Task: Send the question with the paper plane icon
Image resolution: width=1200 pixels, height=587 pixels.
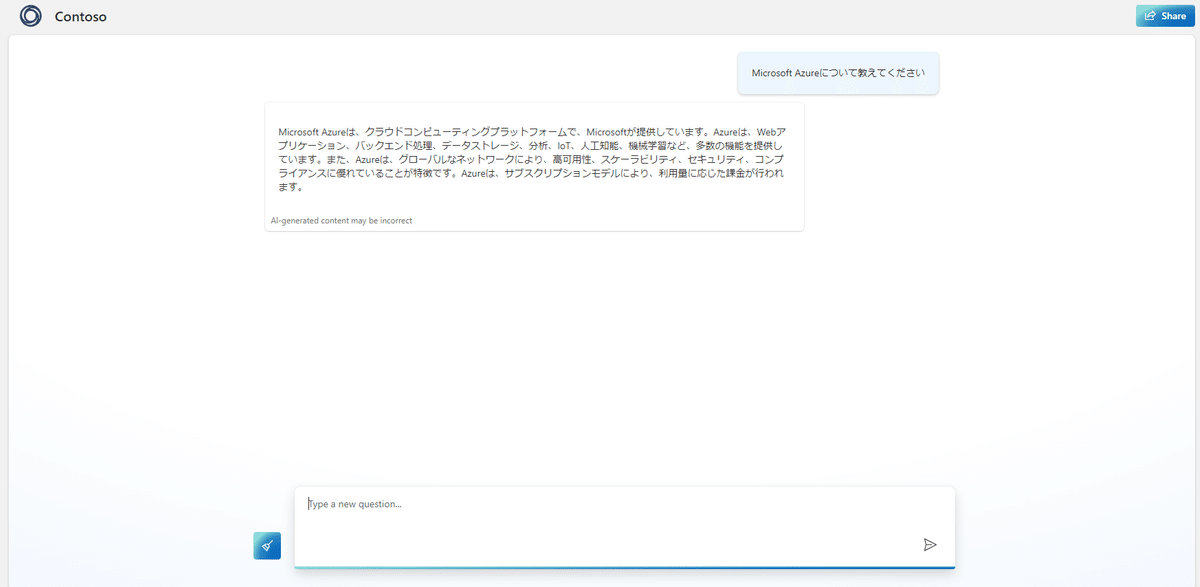Action: click(x=930, y=545)
